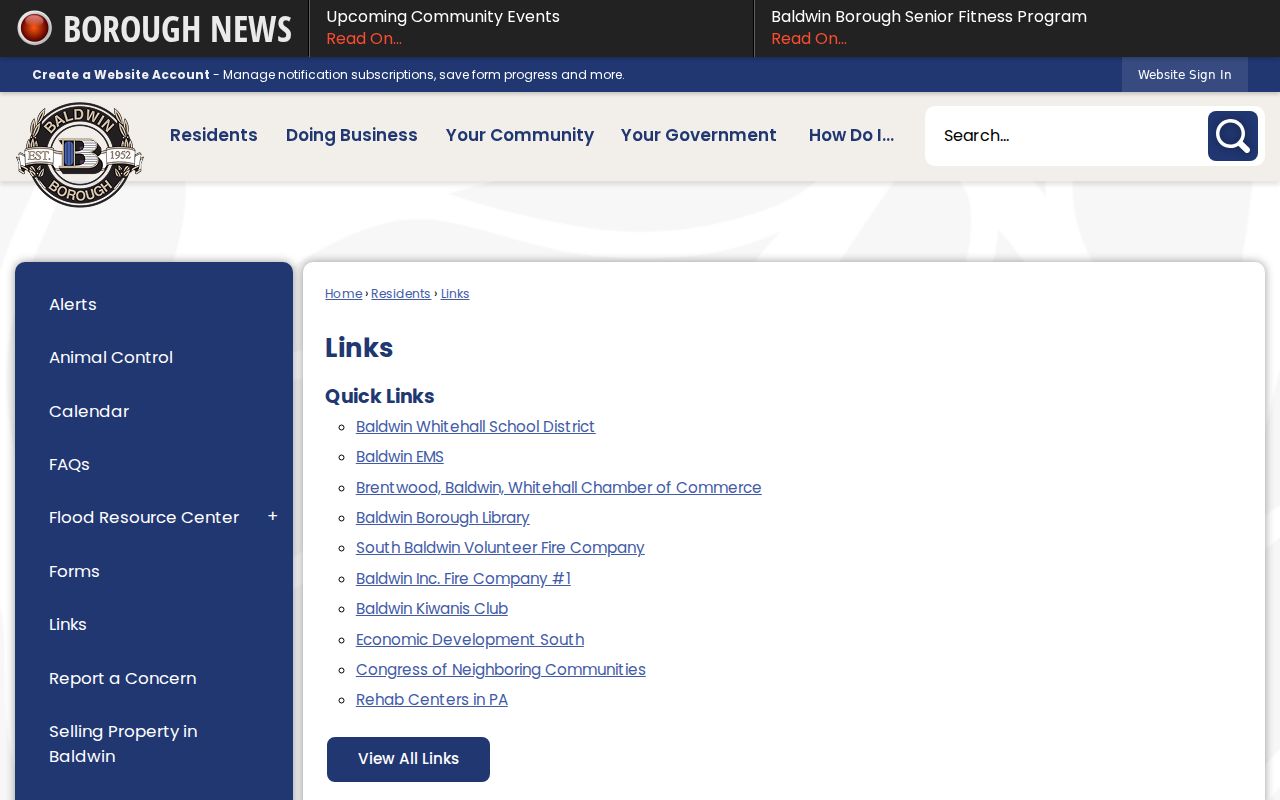Click Create a Website Account link
This screenshot has width=1280, height=800.
click(121, 75)
